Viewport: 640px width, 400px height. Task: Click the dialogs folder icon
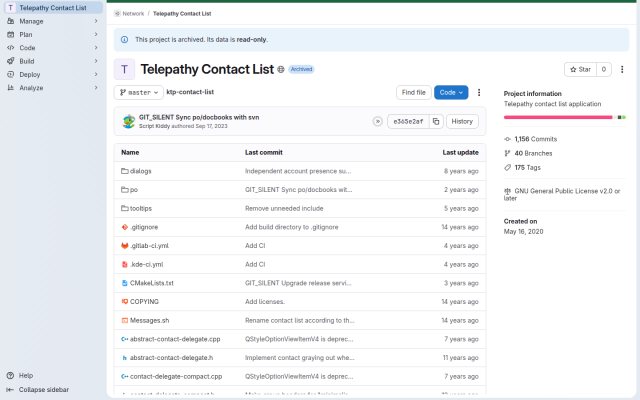(124, 171)
